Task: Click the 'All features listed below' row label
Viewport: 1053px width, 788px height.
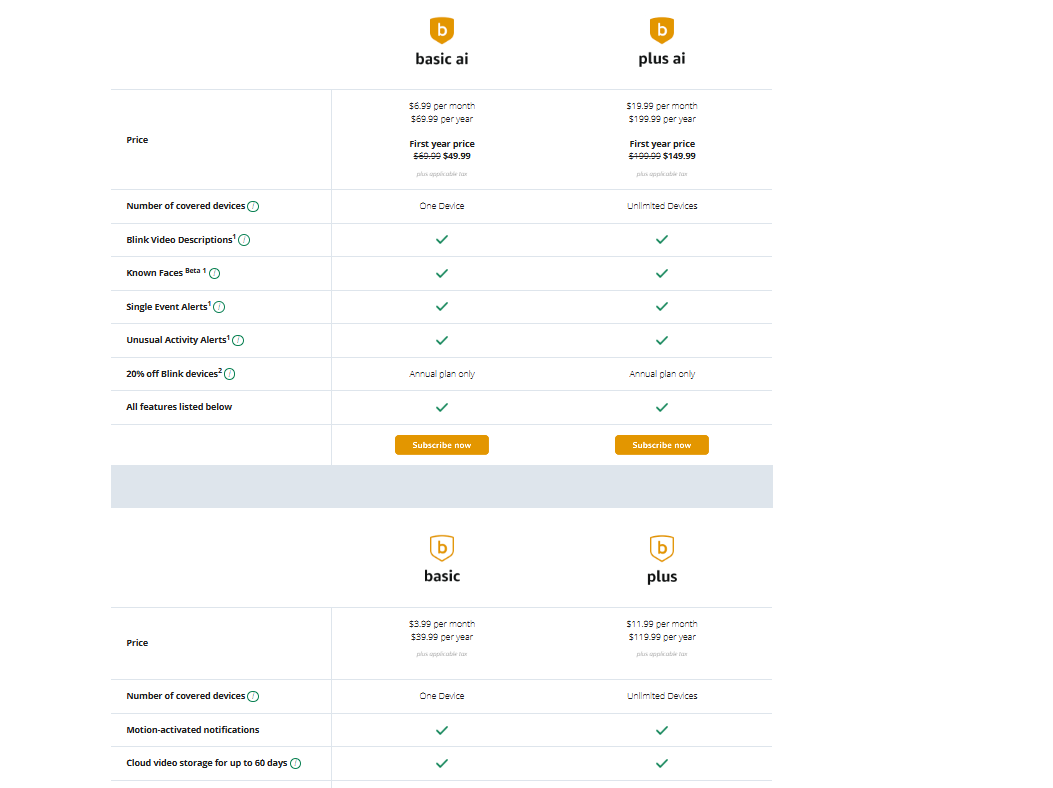Action: (179, 407)
